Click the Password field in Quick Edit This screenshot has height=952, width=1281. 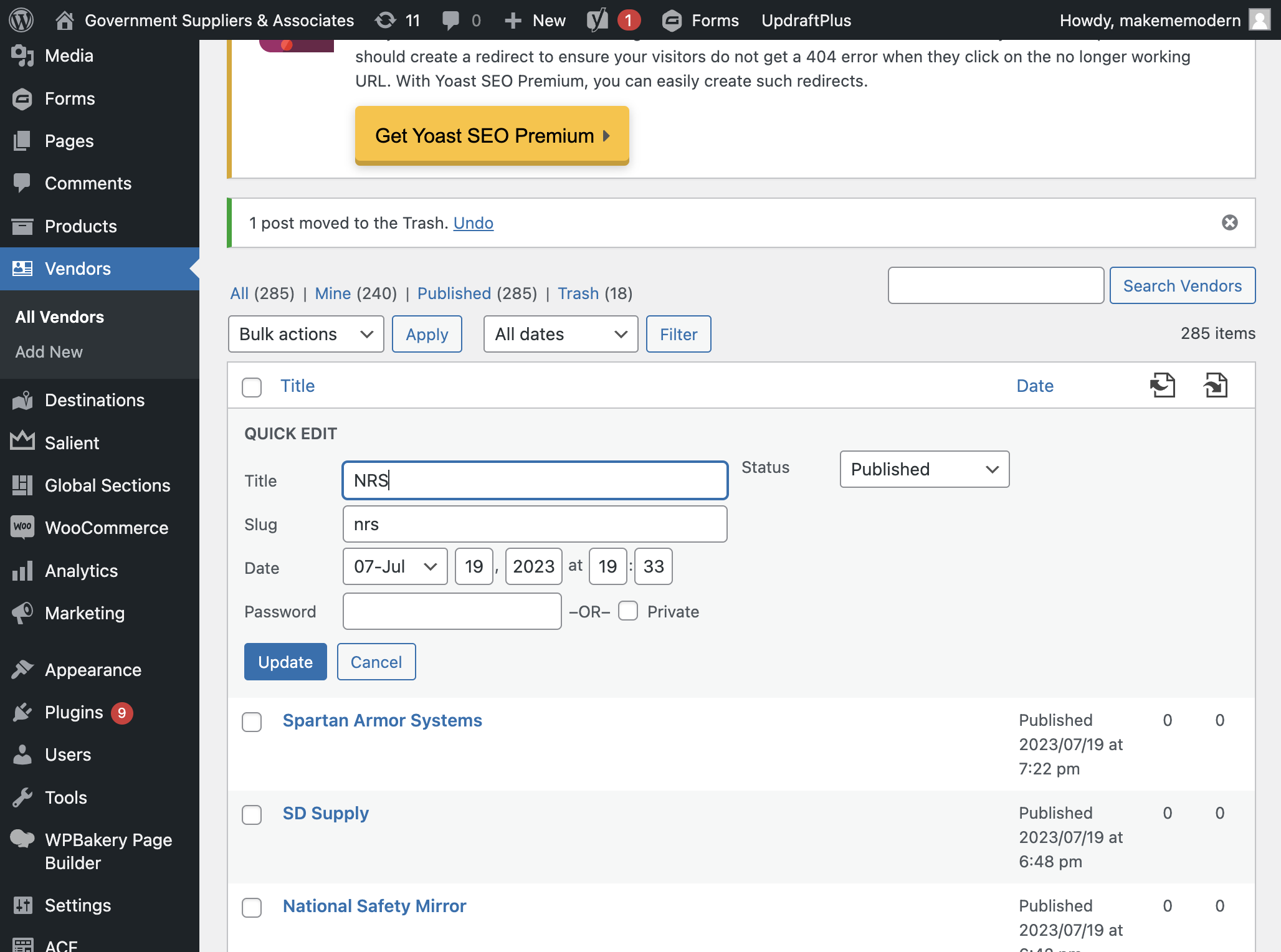pos(452,611)
